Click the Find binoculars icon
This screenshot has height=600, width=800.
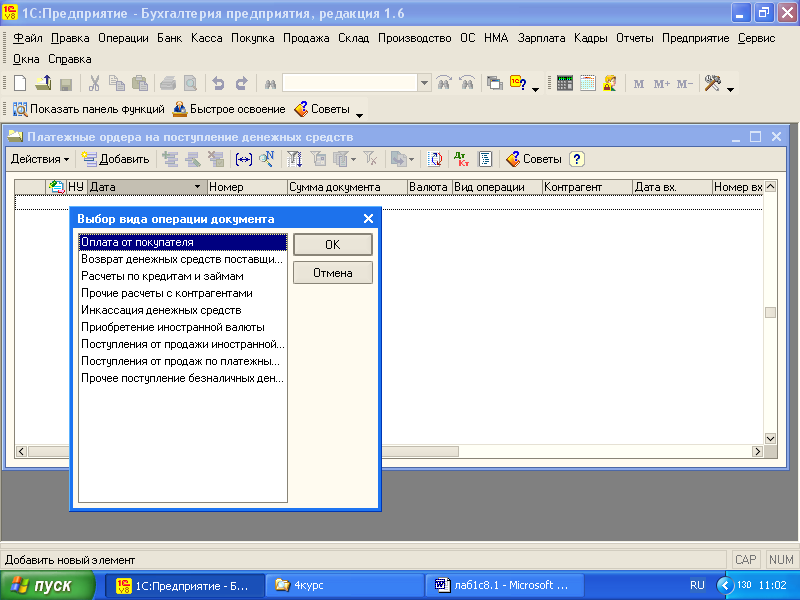[x=270, y=84]
